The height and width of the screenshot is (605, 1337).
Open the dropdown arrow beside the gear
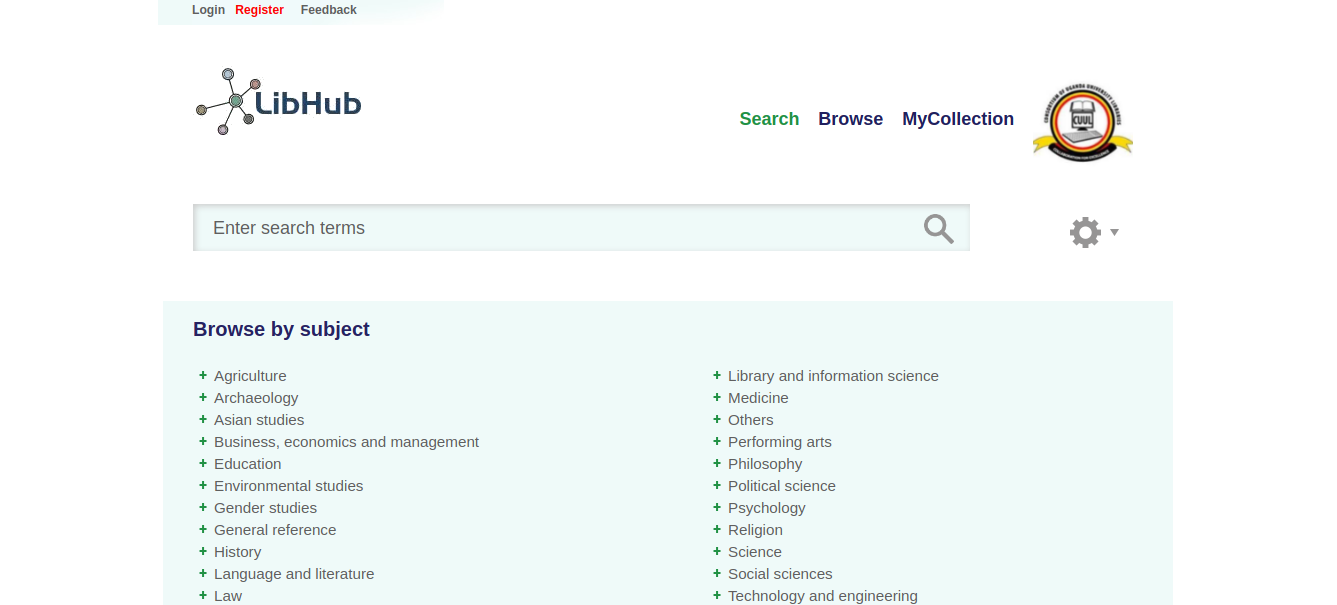[x=1116, y=233]
